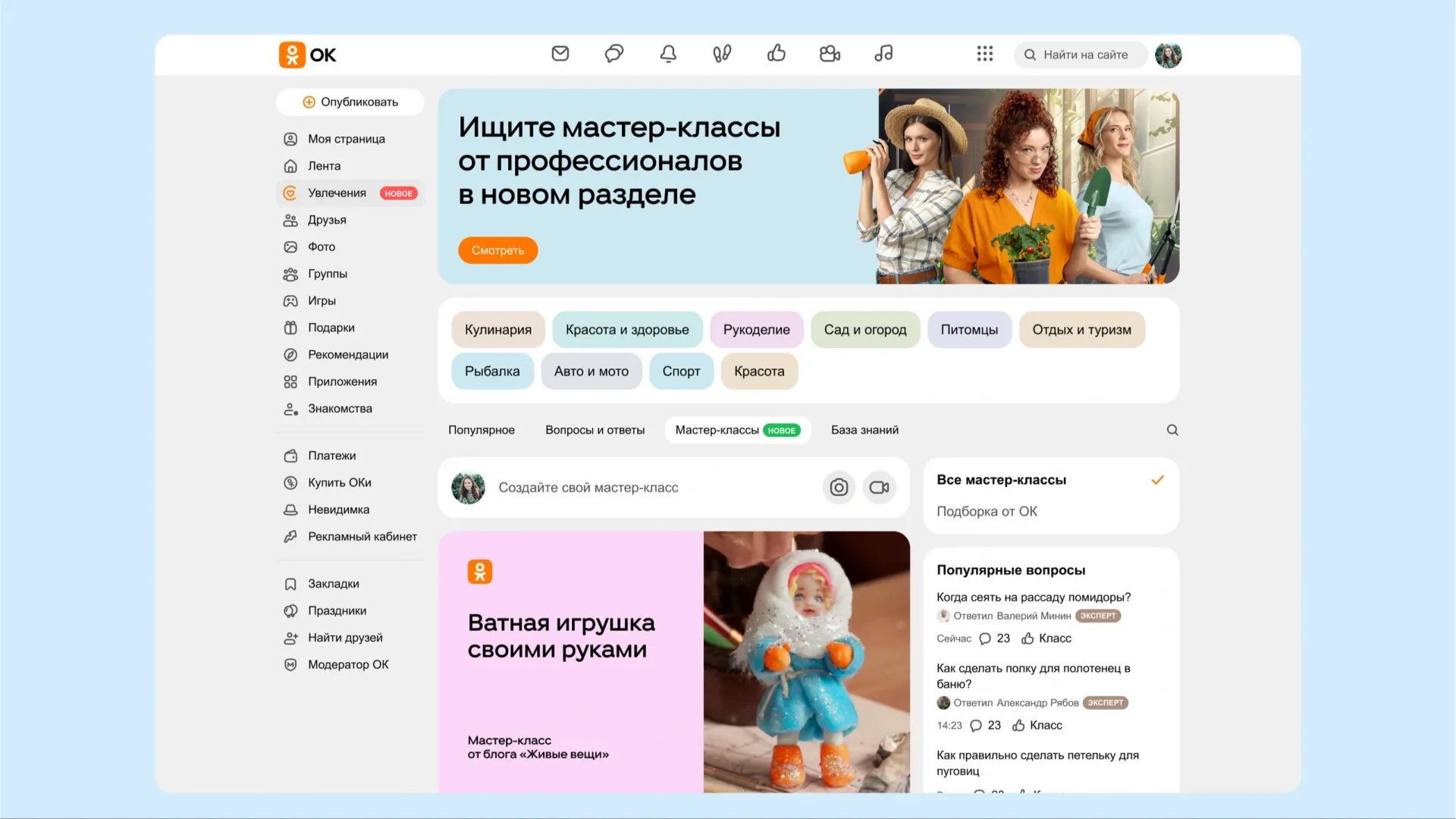
Task: Open question "Когда сеять на рассаду помидоры?"
Action: click(x=1034, y=598)
